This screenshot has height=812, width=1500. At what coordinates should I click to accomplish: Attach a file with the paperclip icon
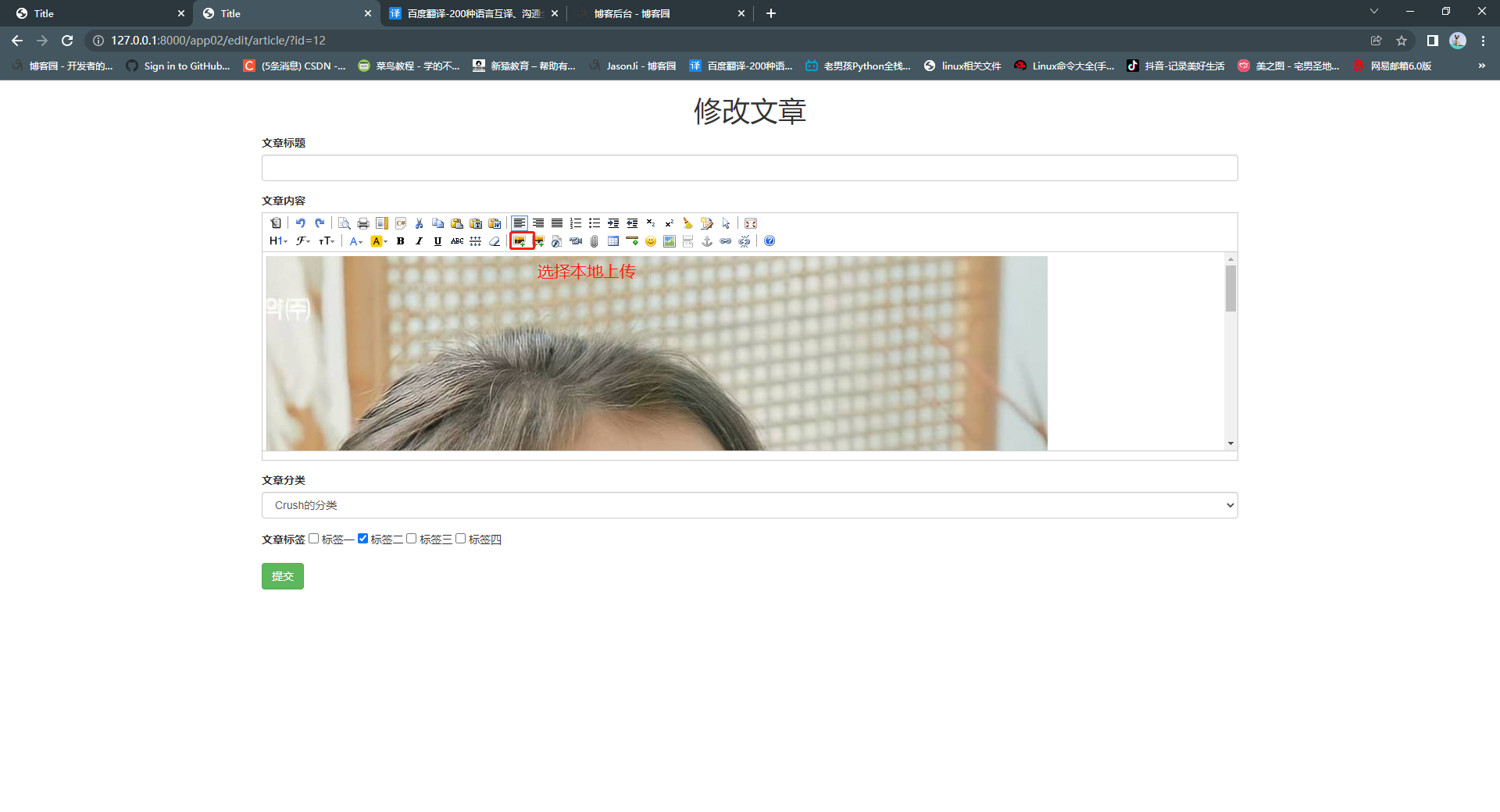(594, 241)
